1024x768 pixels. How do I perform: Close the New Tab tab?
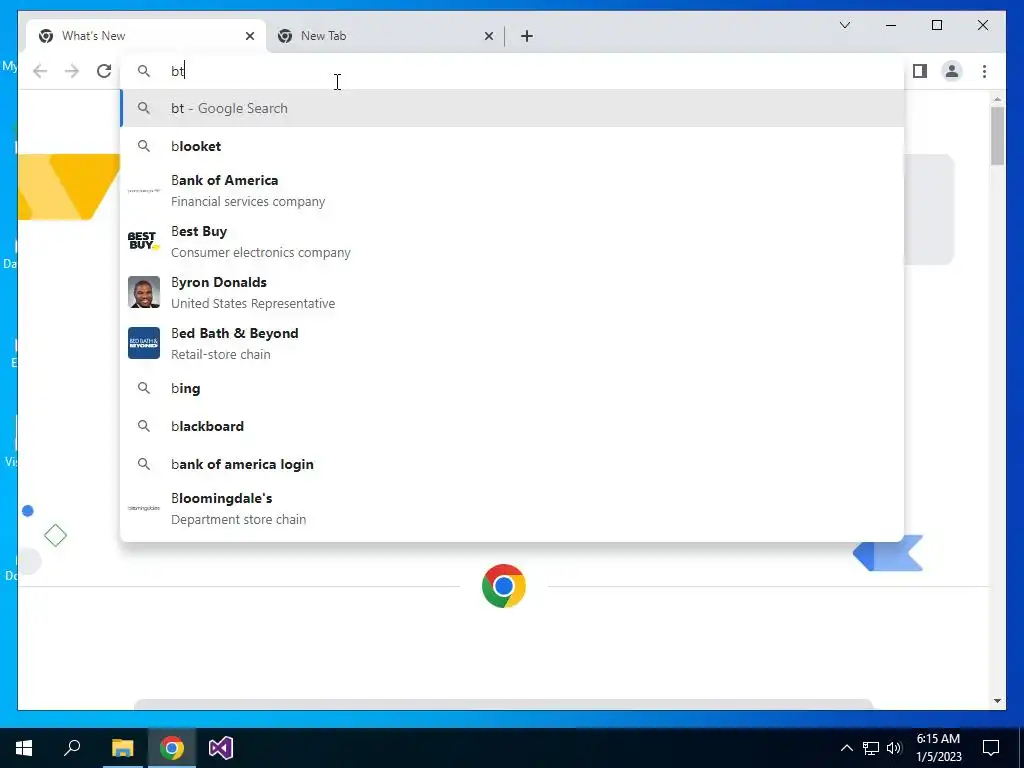coord(488,36)
